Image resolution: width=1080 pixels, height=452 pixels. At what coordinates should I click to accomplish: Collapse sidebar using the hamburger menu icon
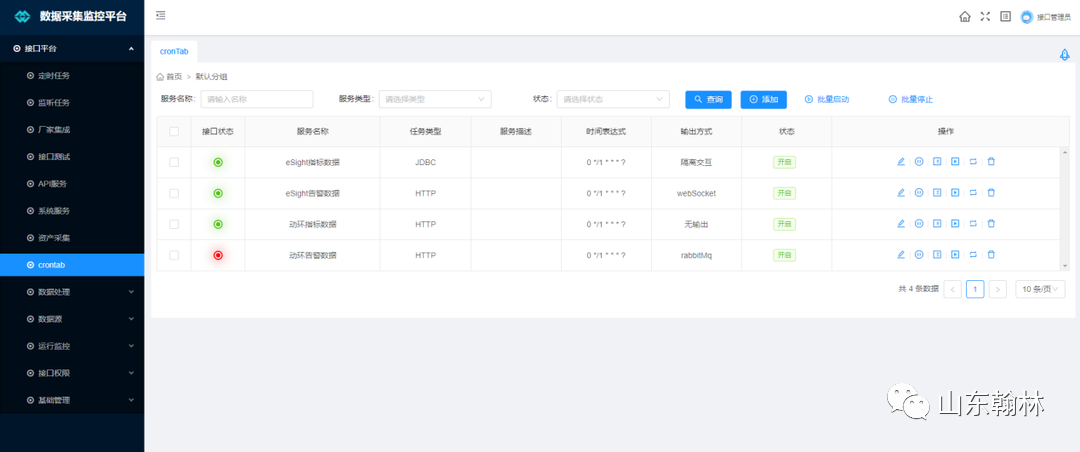tap(161, 16)
